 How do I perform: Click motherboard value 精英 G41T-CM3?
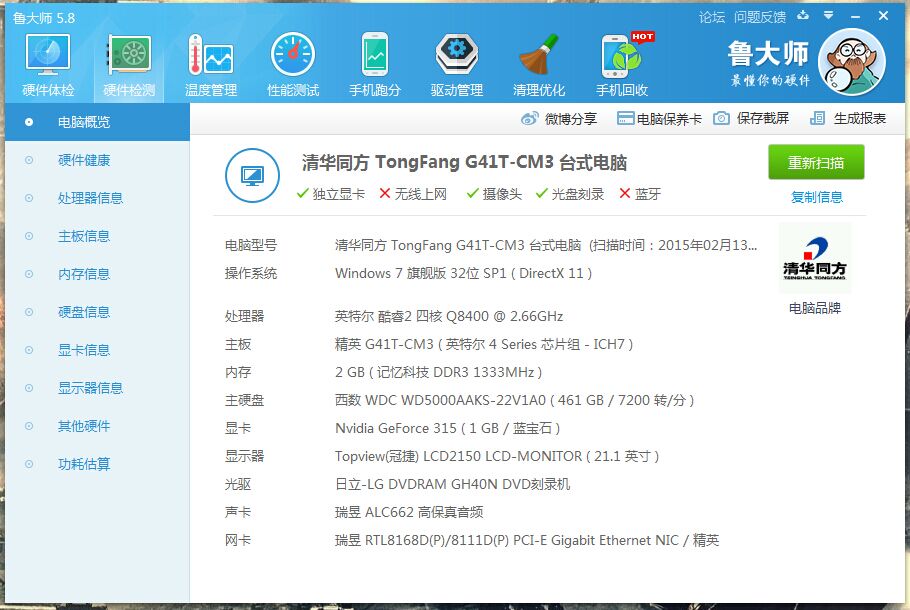coord(484,344)
